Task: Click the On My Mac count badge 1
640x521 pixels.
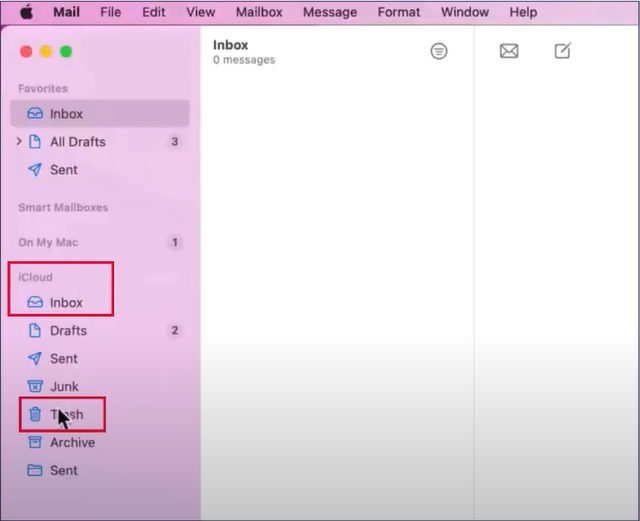Action: pos(175,243)
